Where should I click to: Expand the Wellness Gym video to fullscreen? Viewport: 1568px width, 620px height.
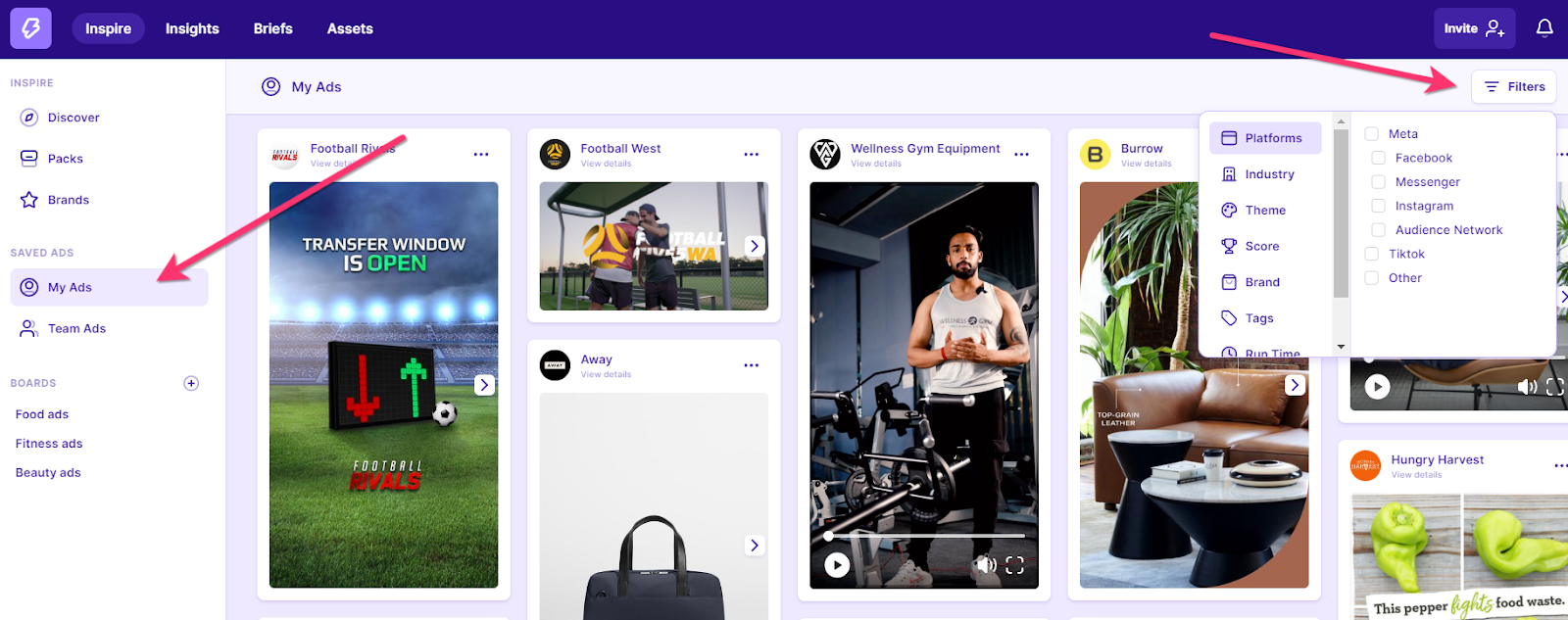1015,565
